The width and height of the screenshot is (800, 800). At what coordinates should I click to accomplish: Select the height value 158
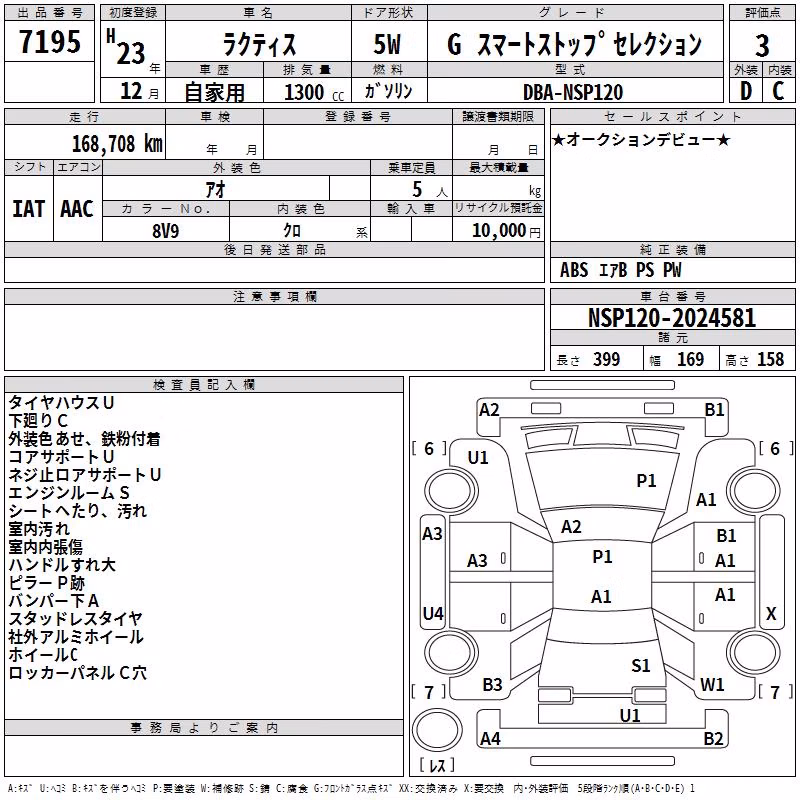[x=770, y=359]
